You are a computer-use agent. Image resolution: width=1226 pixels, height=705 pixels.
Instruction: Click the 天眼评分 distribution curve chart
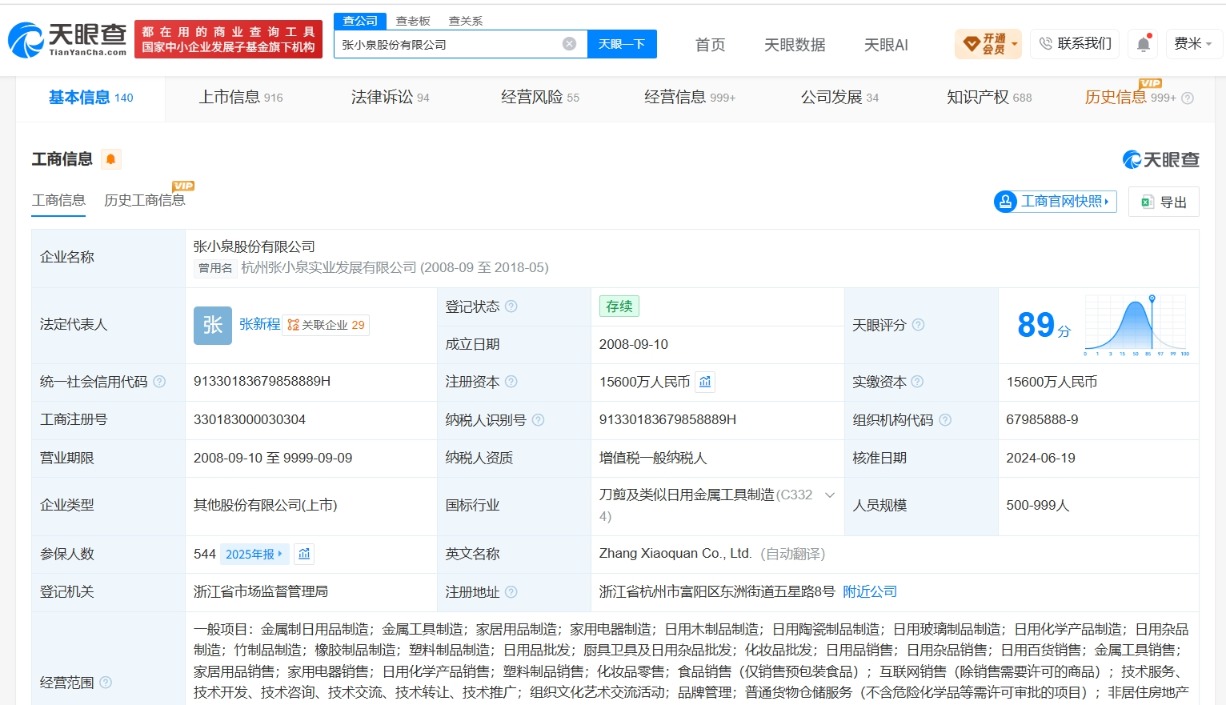(1136, 326)
